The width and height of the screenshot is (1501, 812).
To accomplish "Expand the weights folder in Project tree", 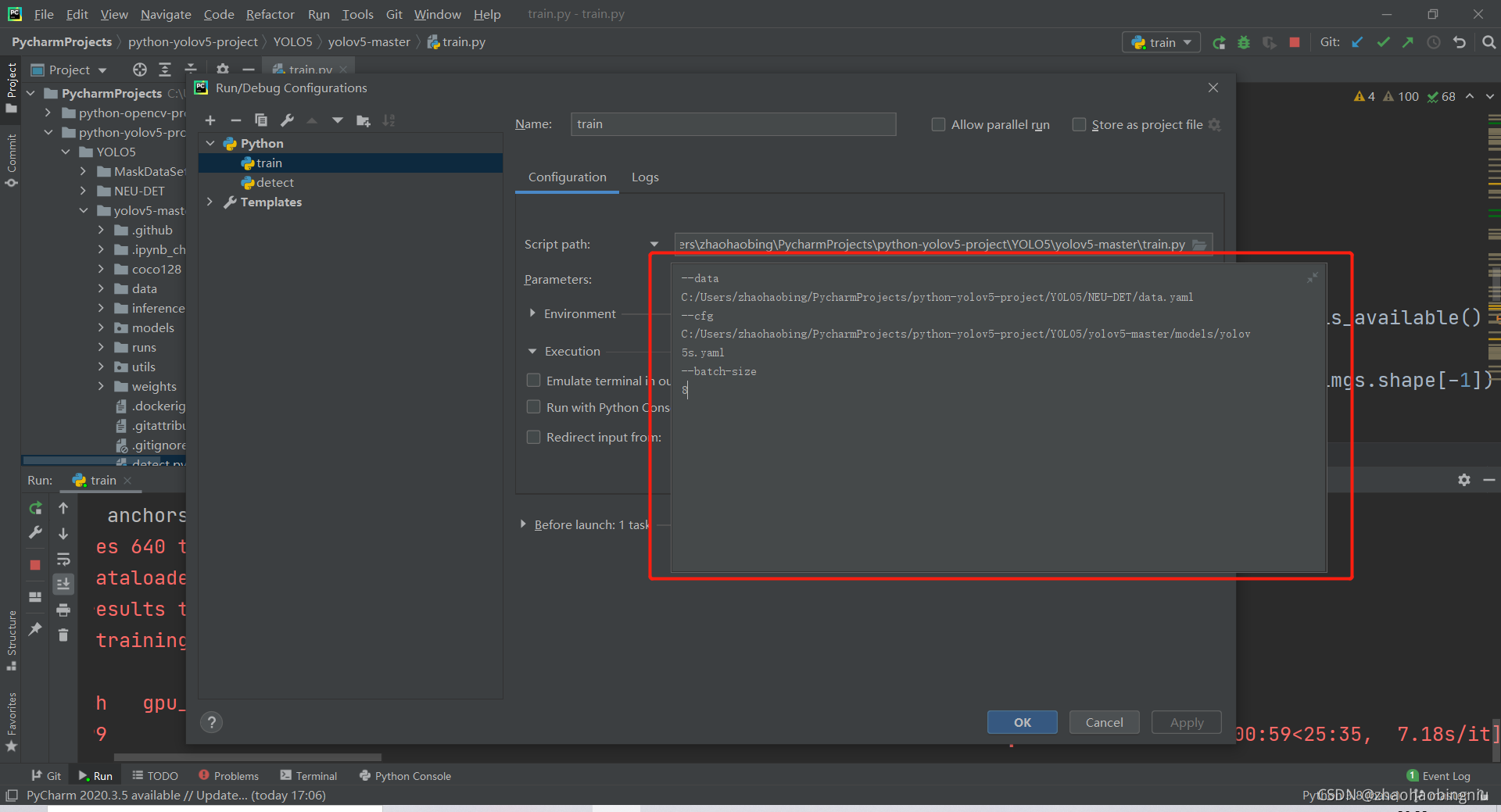I will 101,386.
